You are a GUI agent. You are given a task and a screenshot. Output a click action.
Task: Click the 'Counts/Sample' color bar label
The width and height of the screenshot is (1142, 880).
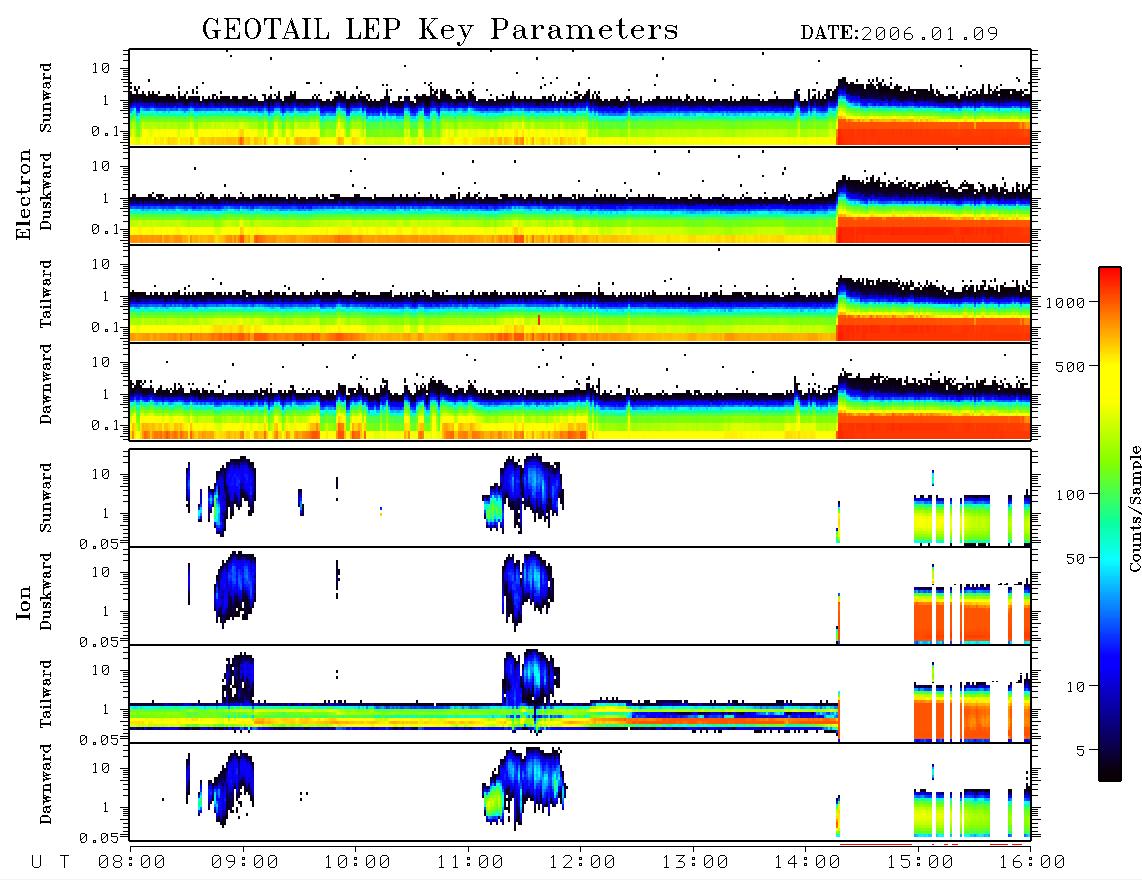(1134, 508)
